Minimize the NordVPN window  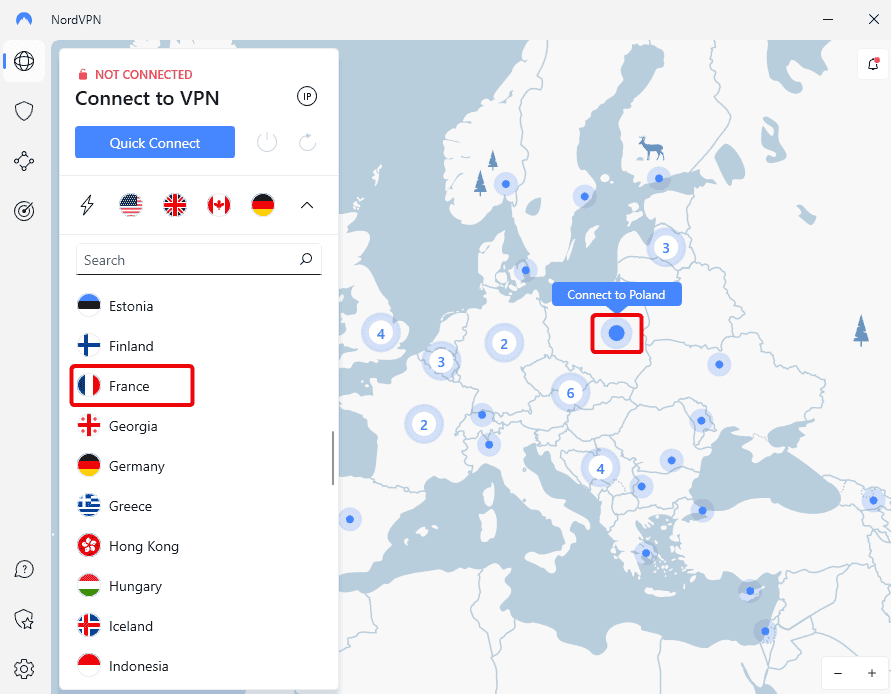828,19
